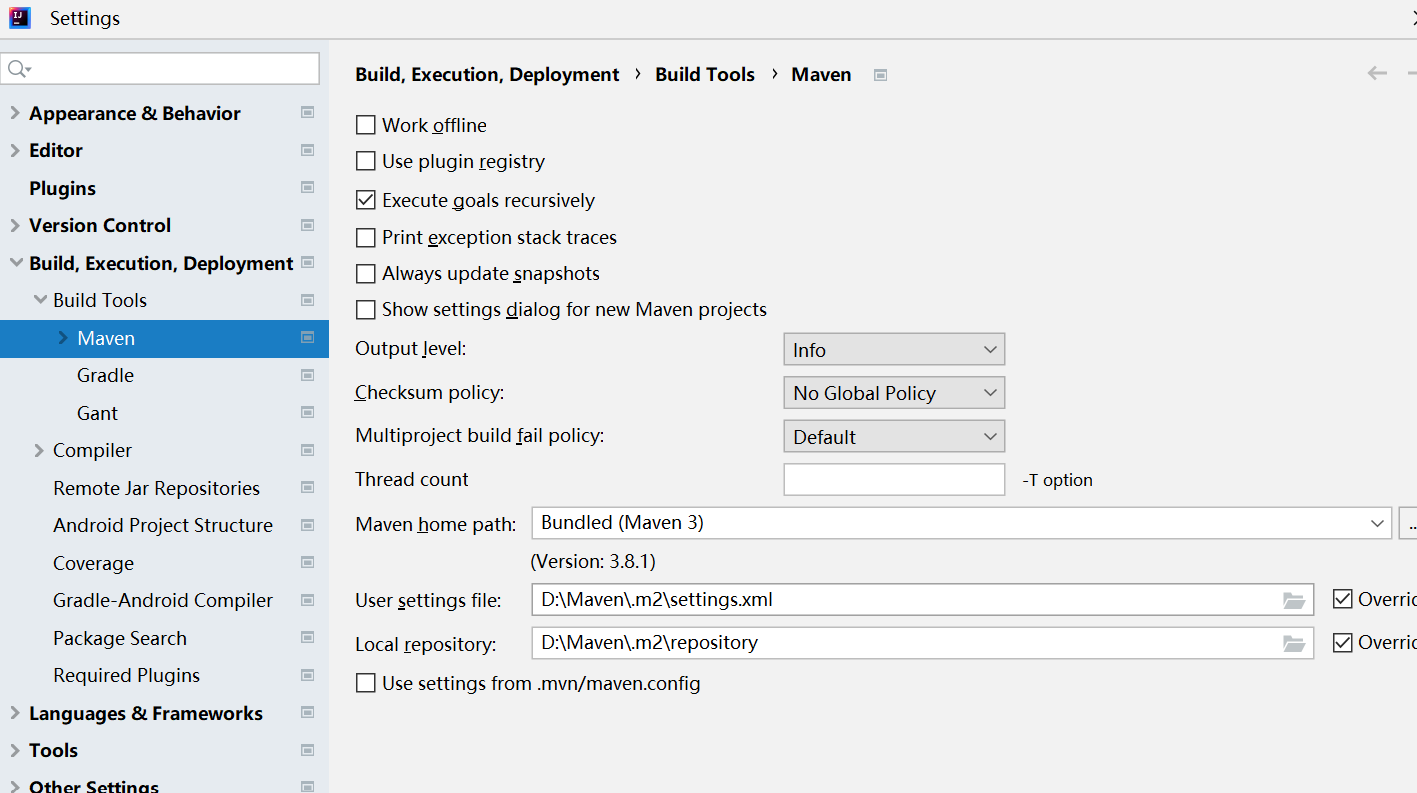This screenshot has height=793, width=1417.
Task: Enable Use plugin registry
Action: coord(366,161)
